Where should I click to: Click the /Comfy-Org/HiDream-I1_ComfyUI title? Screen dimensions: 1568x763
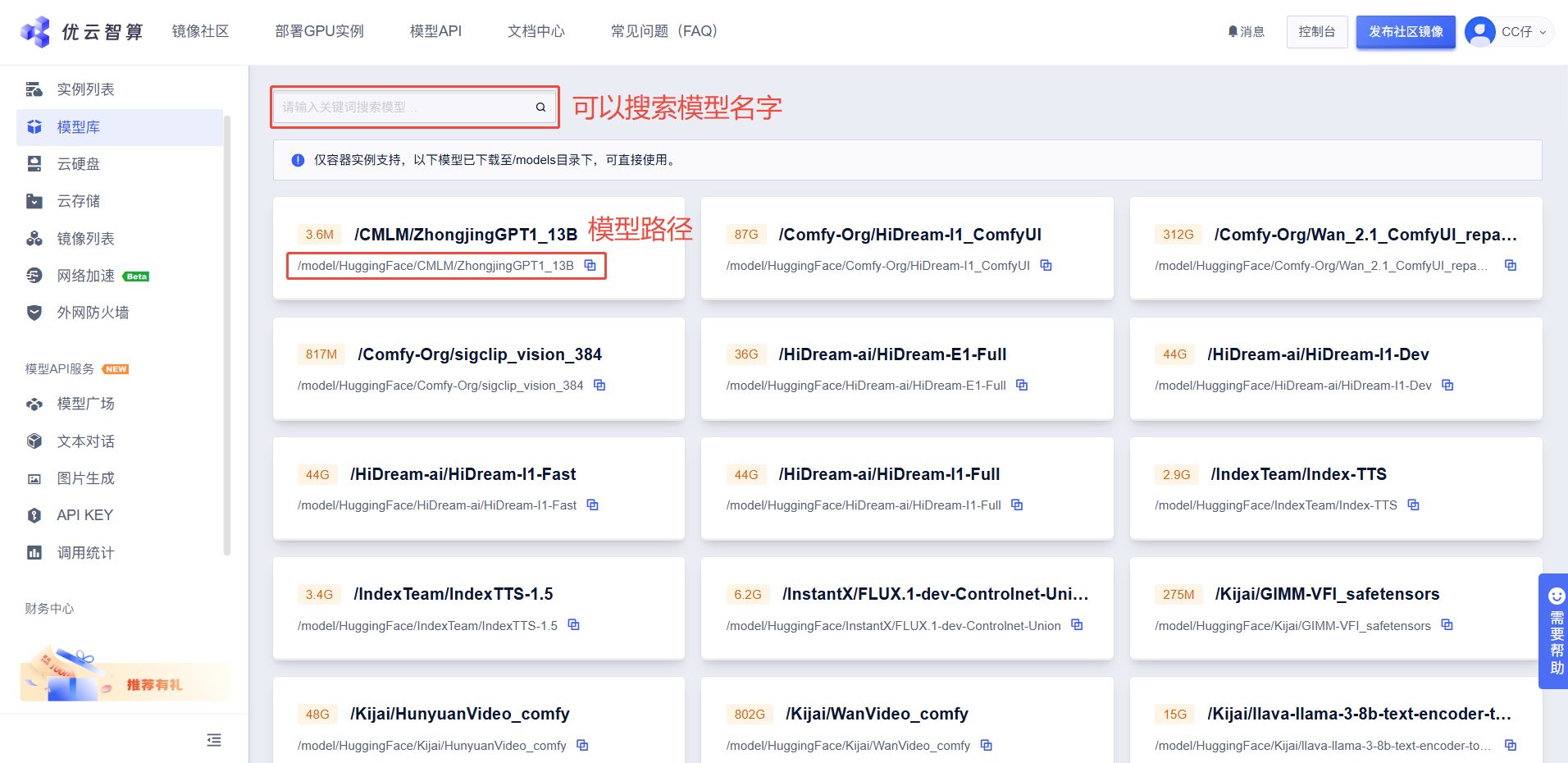(910, 235)
